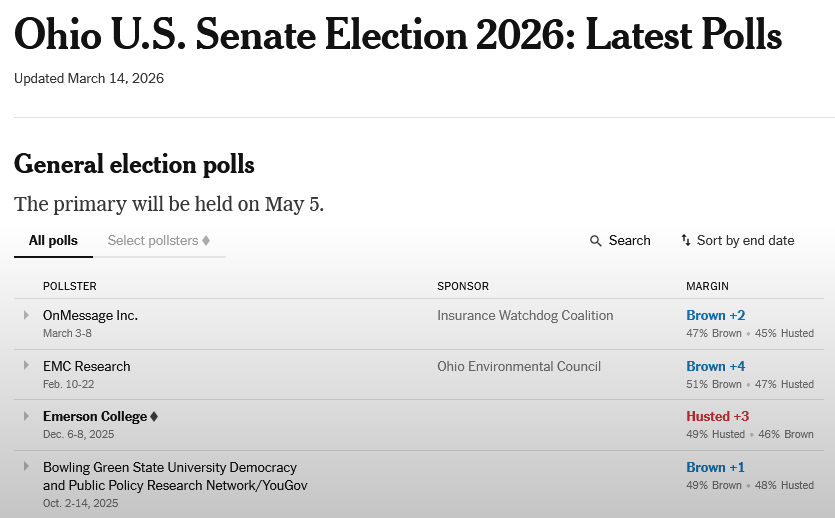Click the magnifying glass Search icon

[596, 241]
